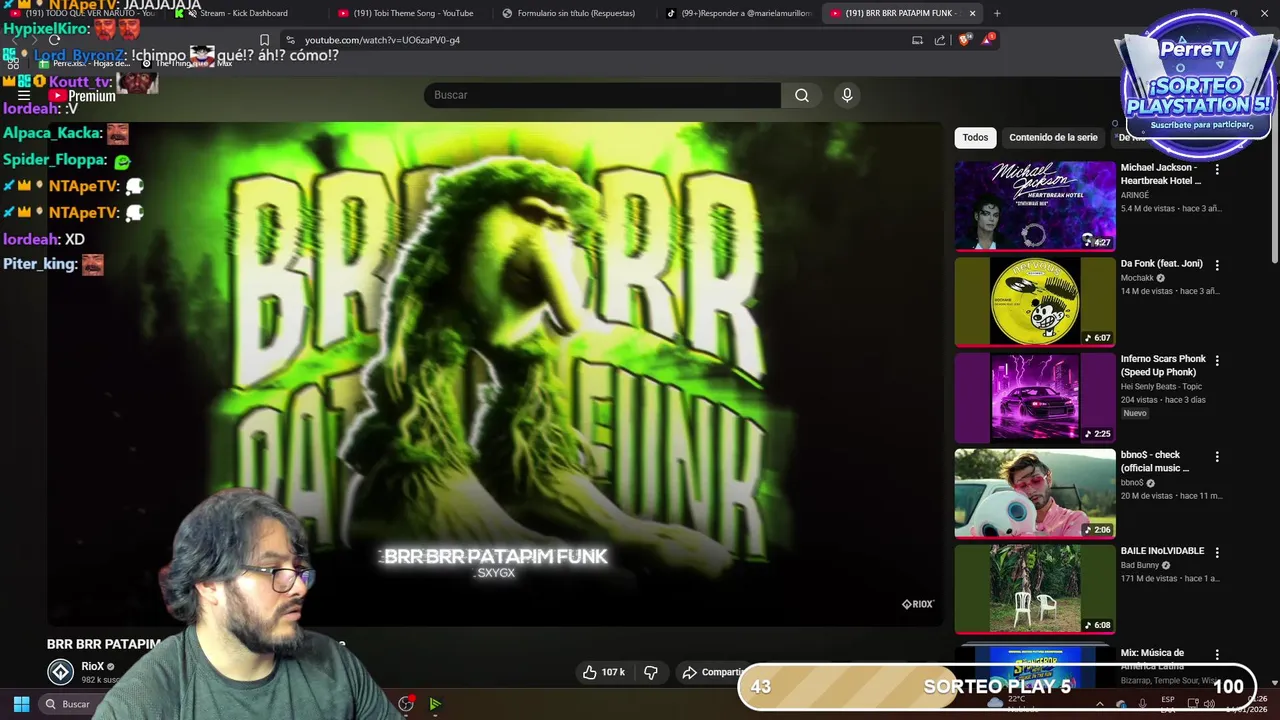Select Contenido de la serie chip
This screenshot has width=1280, height=720.
pyautogui.click(x=1053, y=138)
